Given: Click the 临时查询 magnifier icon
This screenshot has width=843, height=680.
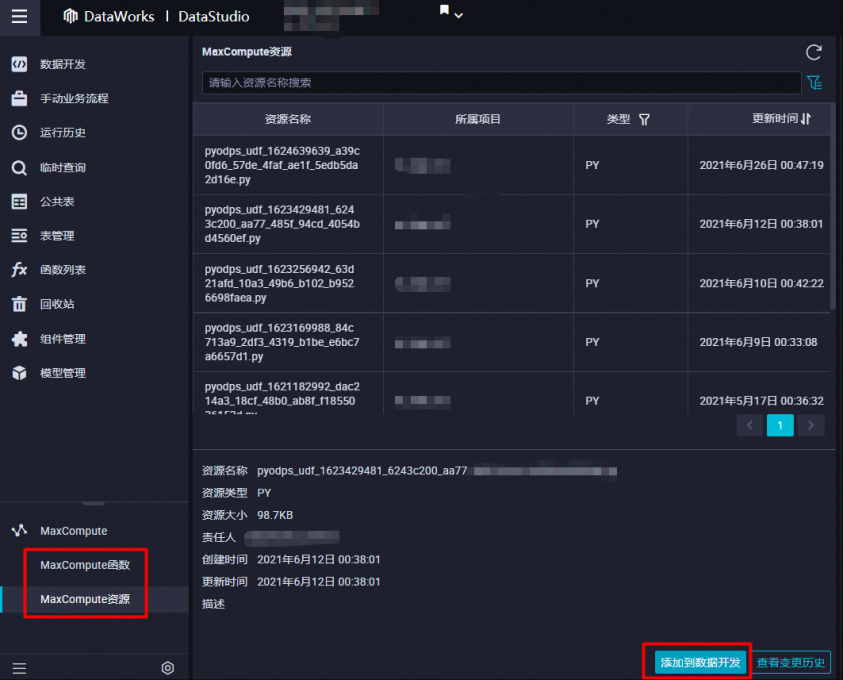Looking at the screenshot, I should point(19,168).
